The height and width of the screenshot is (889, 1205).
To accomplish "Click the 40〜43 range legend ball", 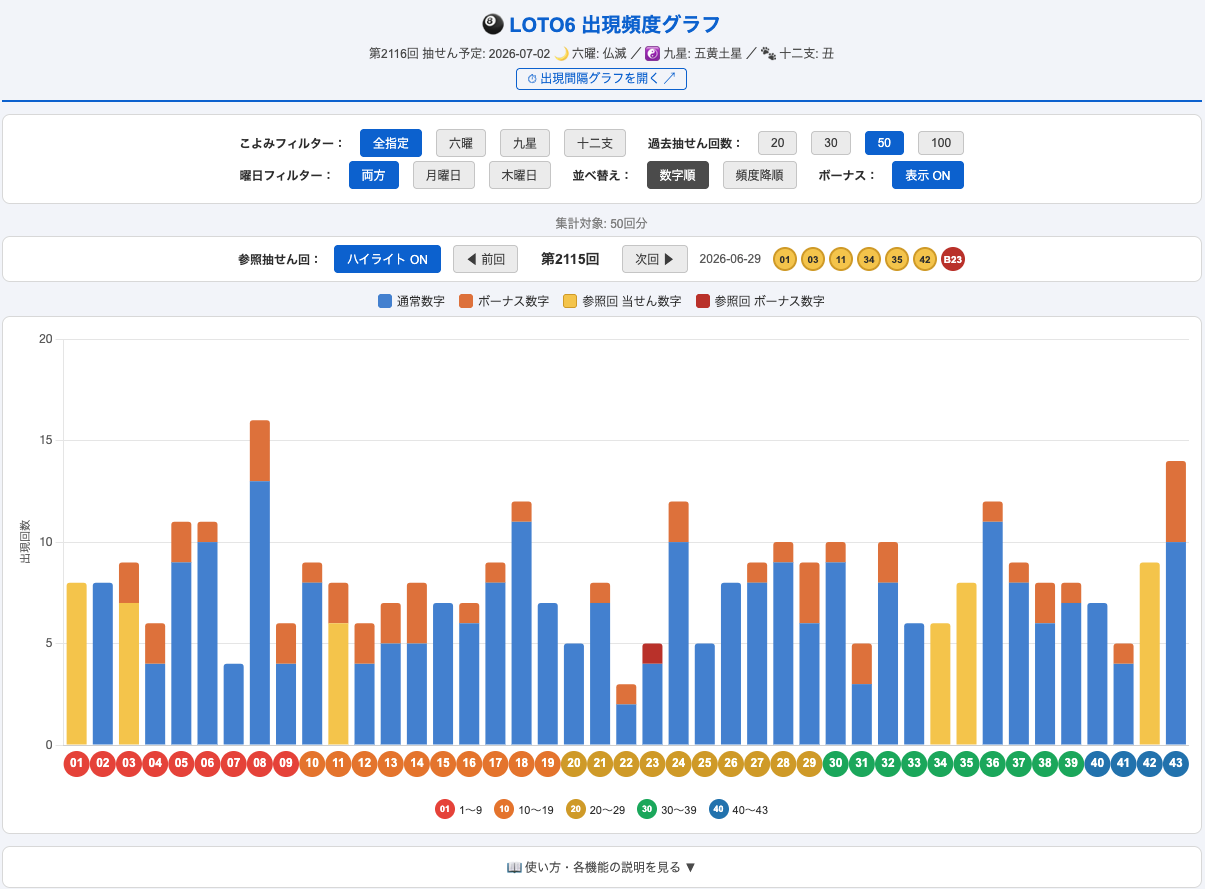I will coord(719,809).
